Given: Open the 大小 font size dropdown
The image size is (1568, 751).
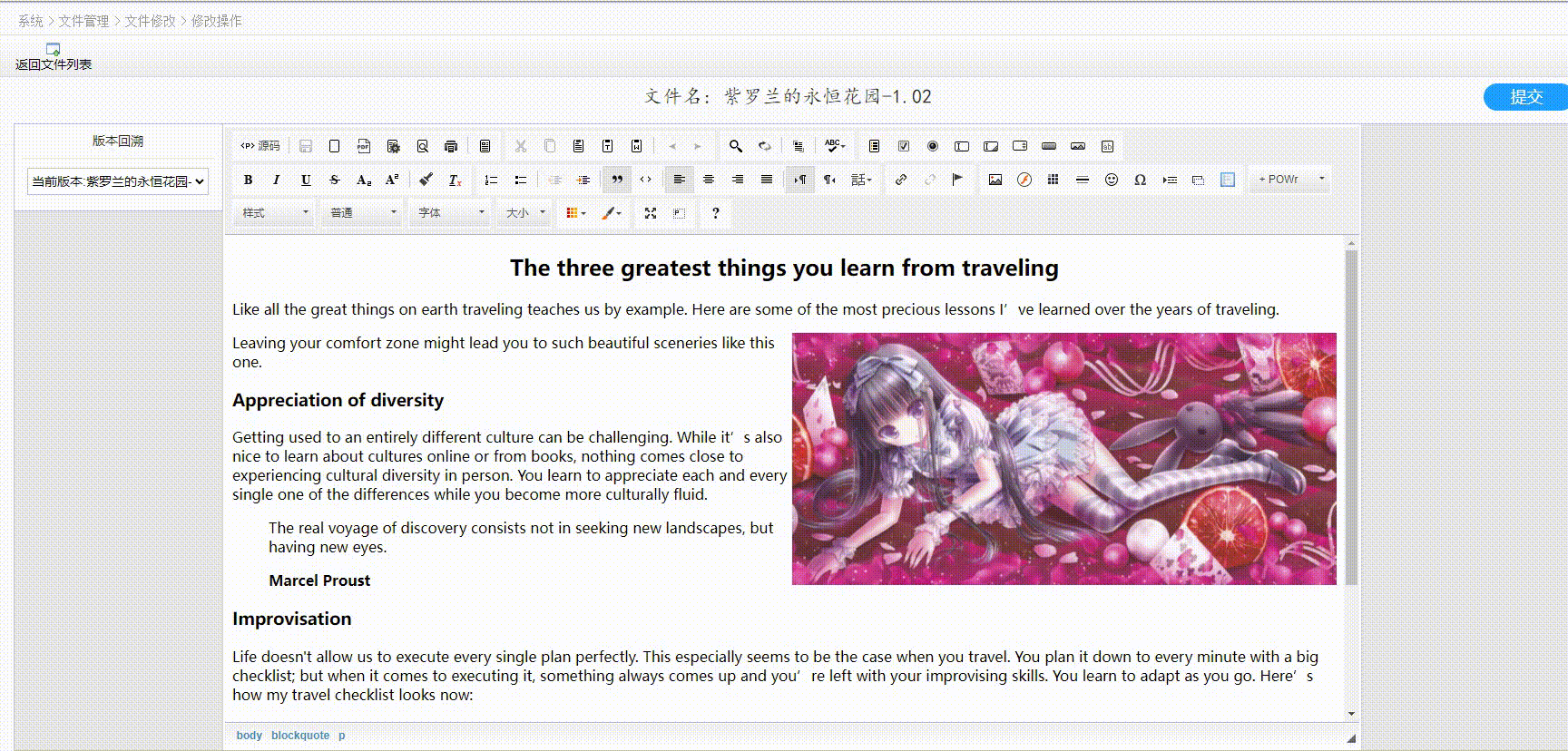Looking at the screenshot, I should (525, 213).
